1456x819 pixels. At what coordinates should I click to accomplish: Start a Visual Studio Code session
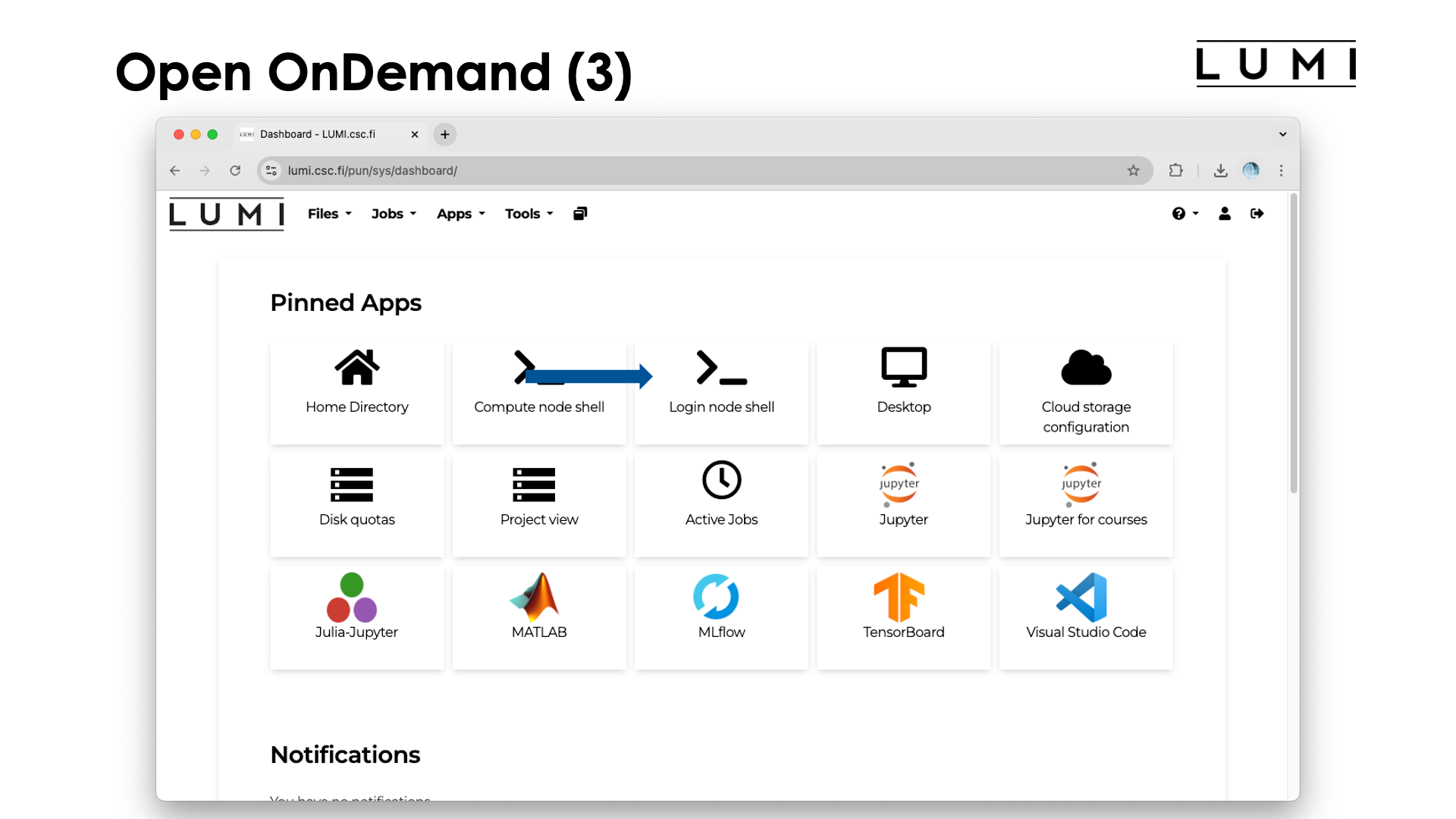[1085, 613]
